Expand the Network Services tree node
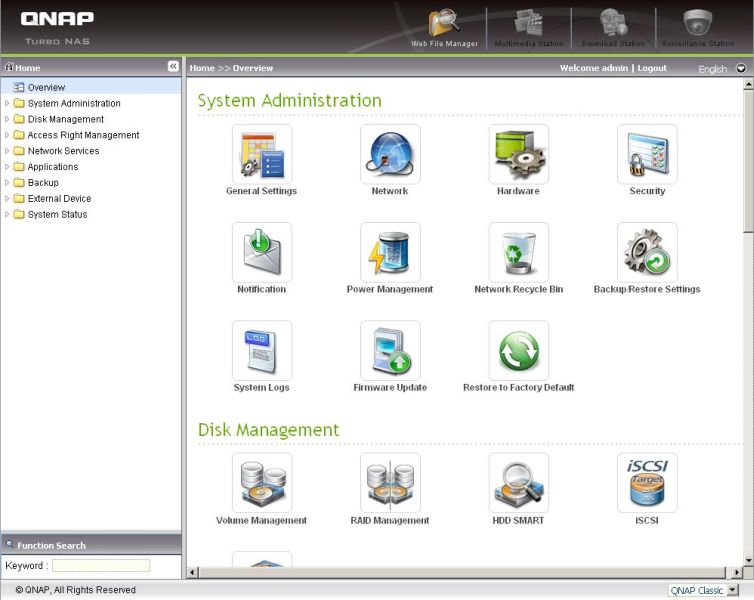The width and height of the screenshot is (754, 600). pos(7,150)
